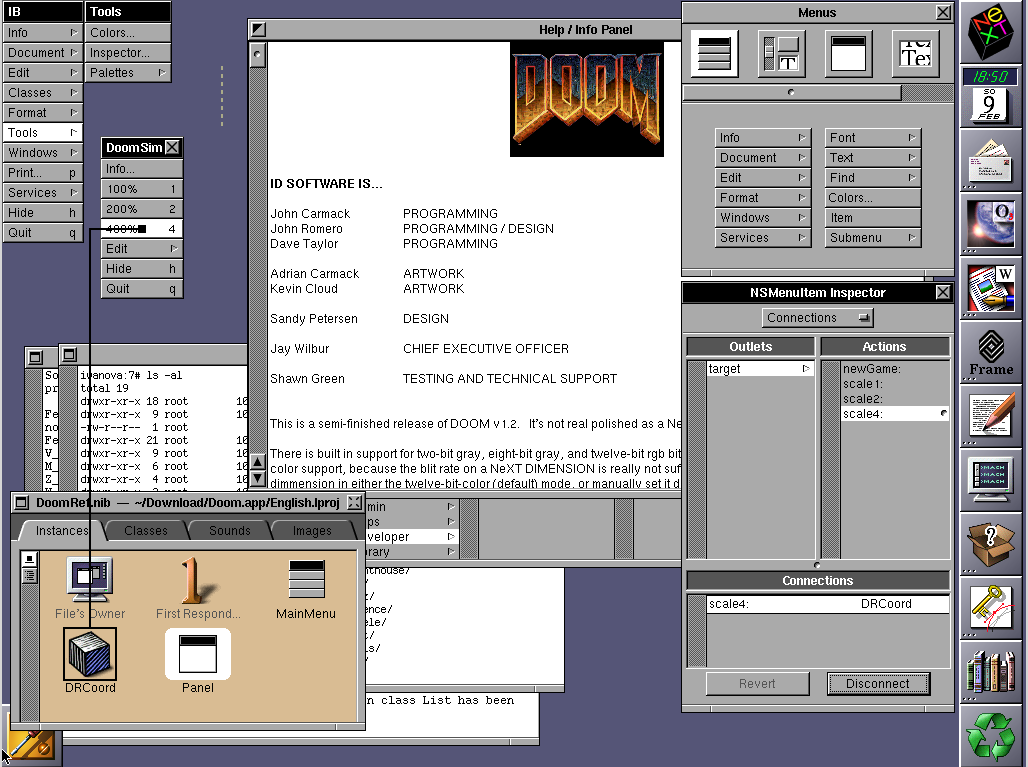
Task: Launch the Terminal icon in the dock
Action: click(x=991, y=480)
